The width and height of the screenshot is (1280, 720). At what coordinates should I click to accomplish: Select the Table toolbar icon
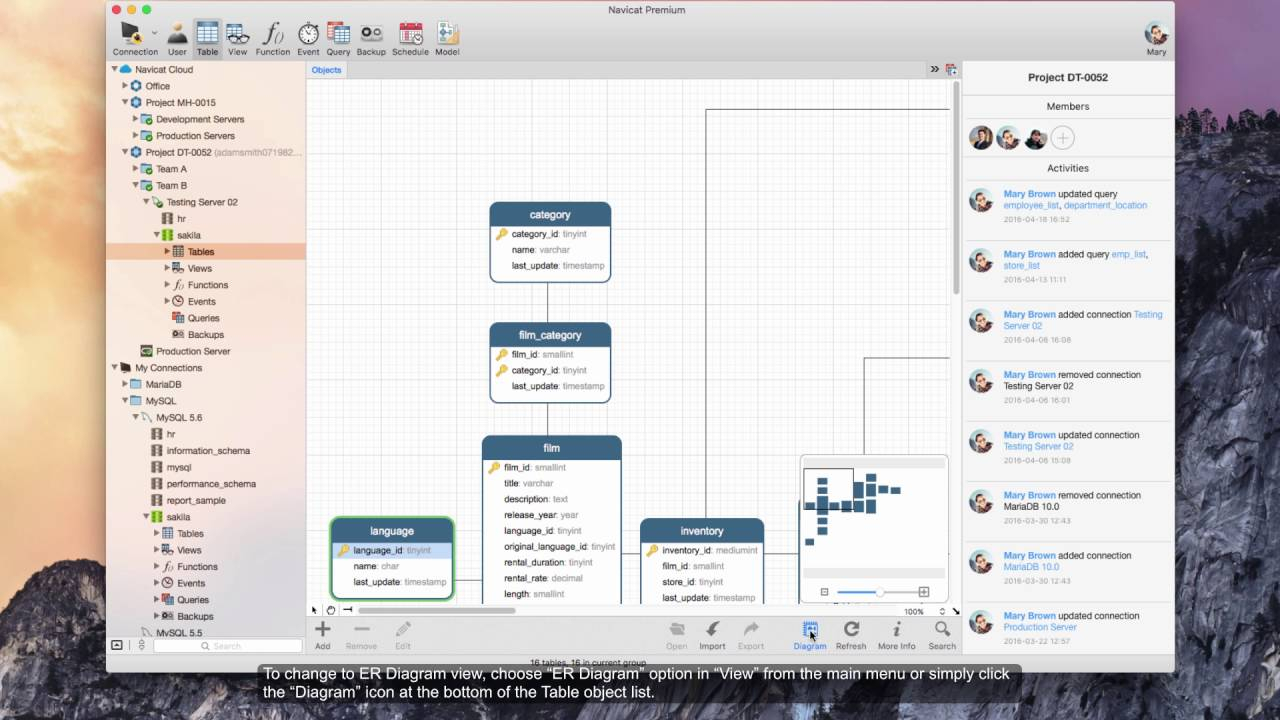[x=207, y=38]
